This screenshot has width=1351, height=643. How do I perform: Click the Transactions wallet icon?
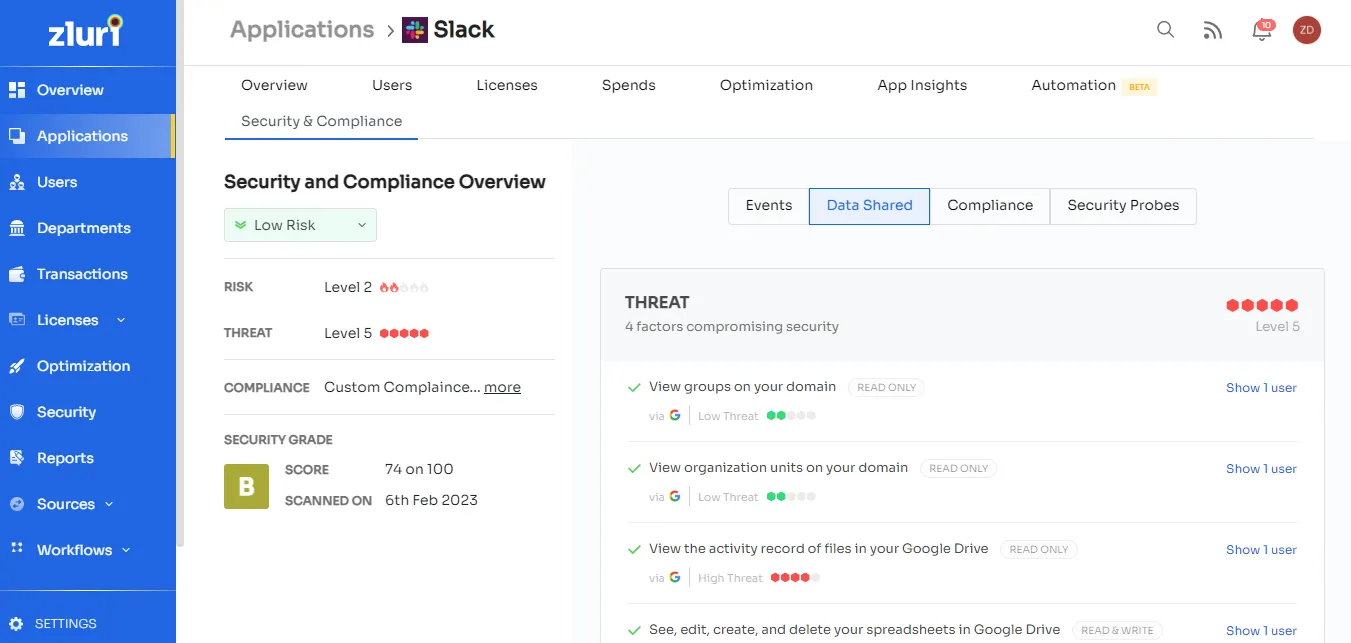tap(17, 274)
